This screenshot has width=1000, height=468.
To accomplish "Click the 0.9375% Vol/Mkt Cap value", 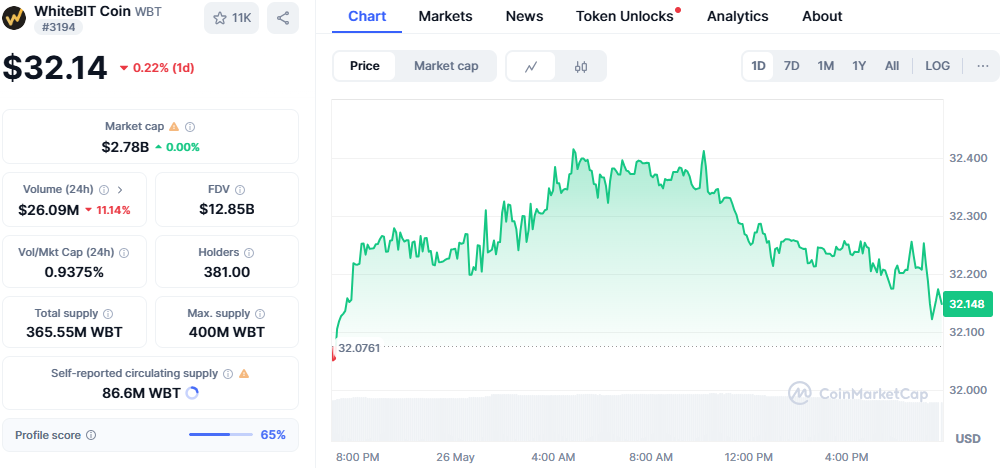I will click(x=74, y=272).
